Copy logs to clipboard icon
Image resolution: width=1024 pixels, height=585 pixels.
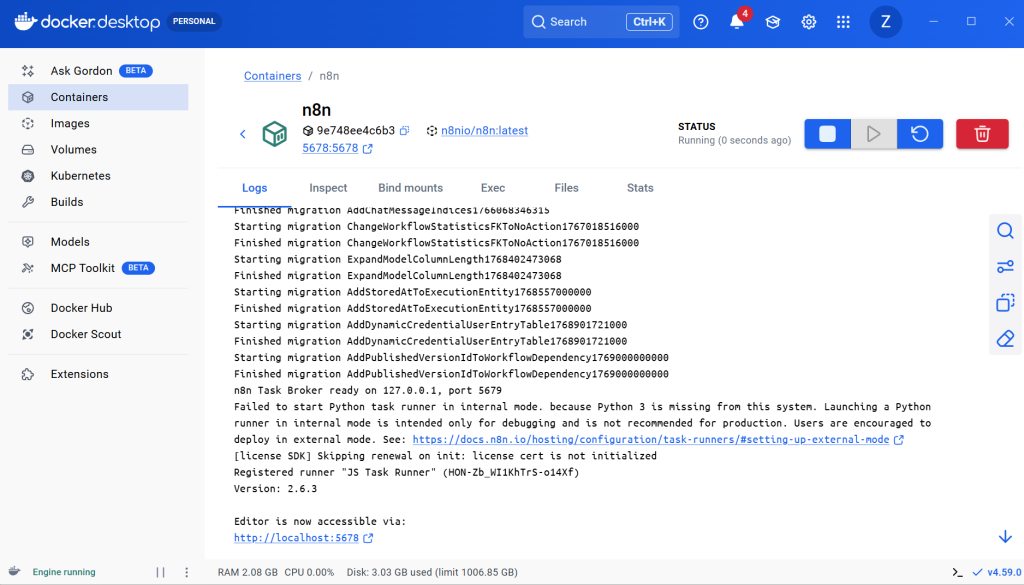(1005, 303)
